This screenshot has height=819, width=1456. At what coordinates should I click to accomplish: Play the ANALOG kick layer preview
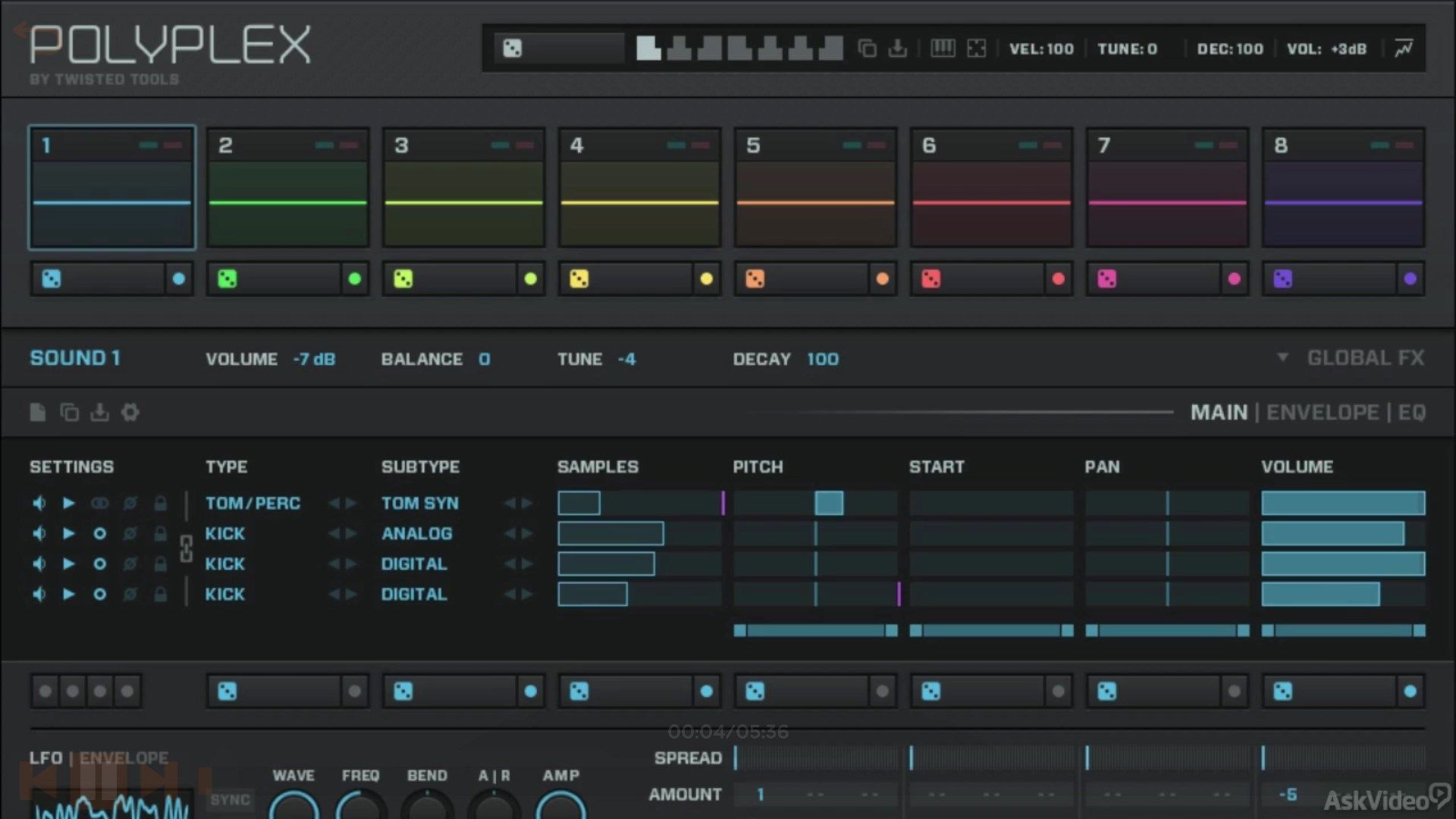click(x=69, y=533)
